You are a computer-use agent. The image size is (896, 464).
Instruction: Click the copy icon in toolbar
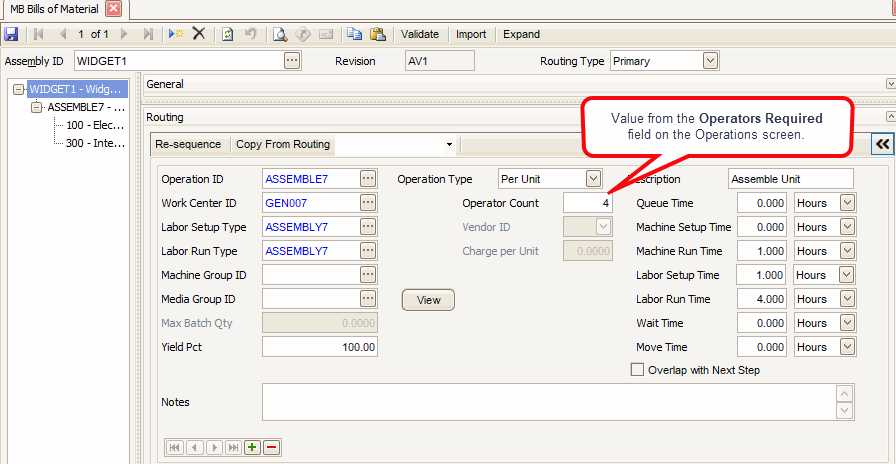[x=355, y=34]
